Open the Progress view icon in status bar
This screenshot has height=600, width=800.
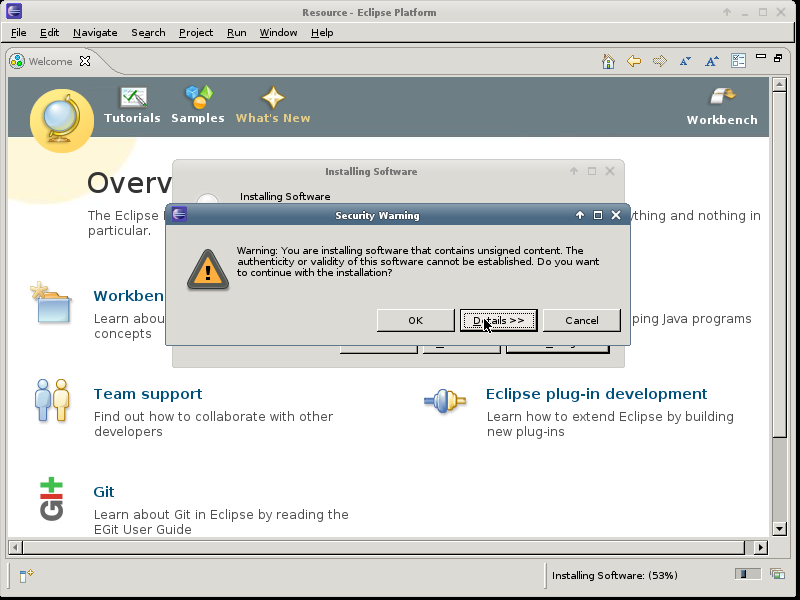click(x=778, y=574)
